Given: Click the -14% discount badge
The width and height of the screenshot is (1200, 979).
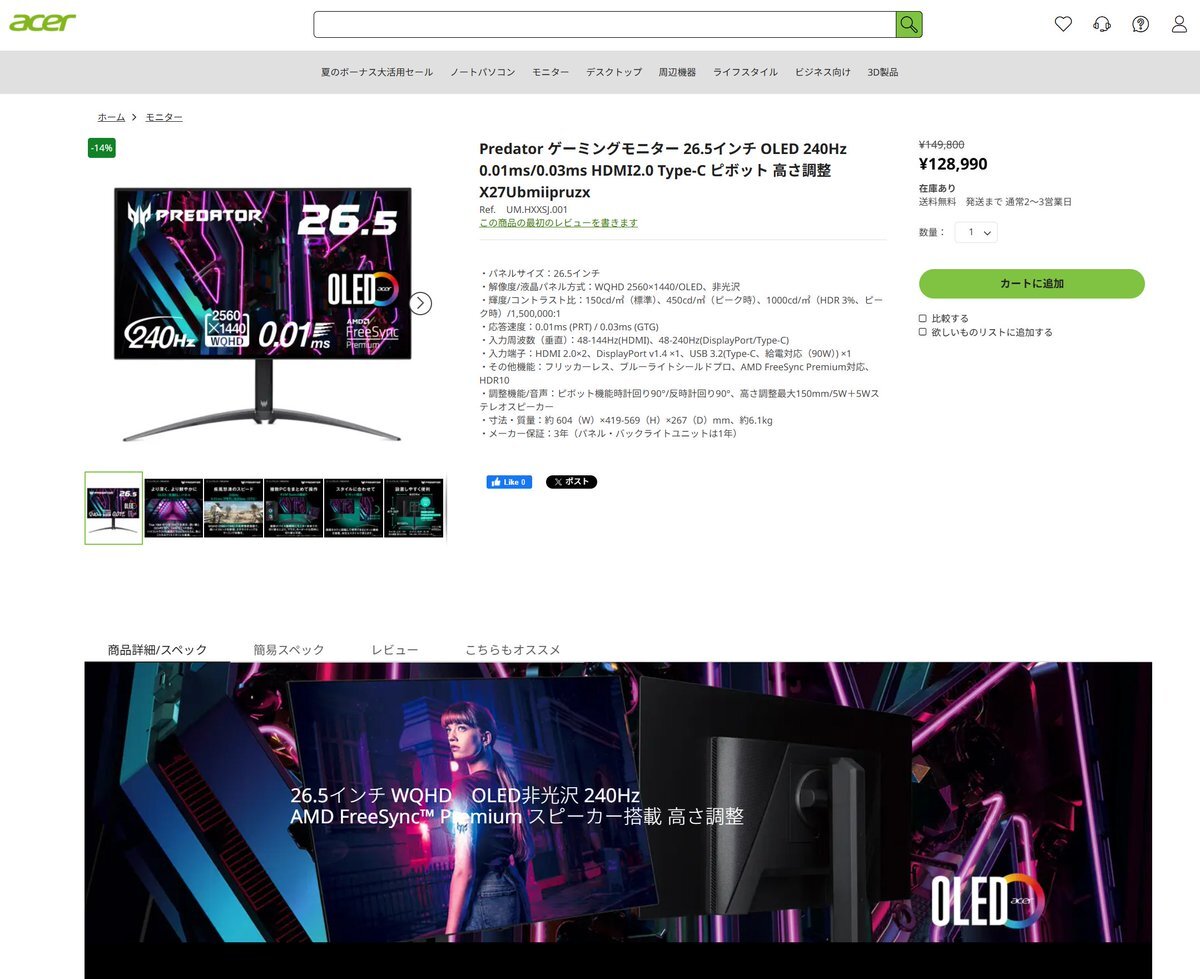Looking at the screenshot, I should point(102,148).
